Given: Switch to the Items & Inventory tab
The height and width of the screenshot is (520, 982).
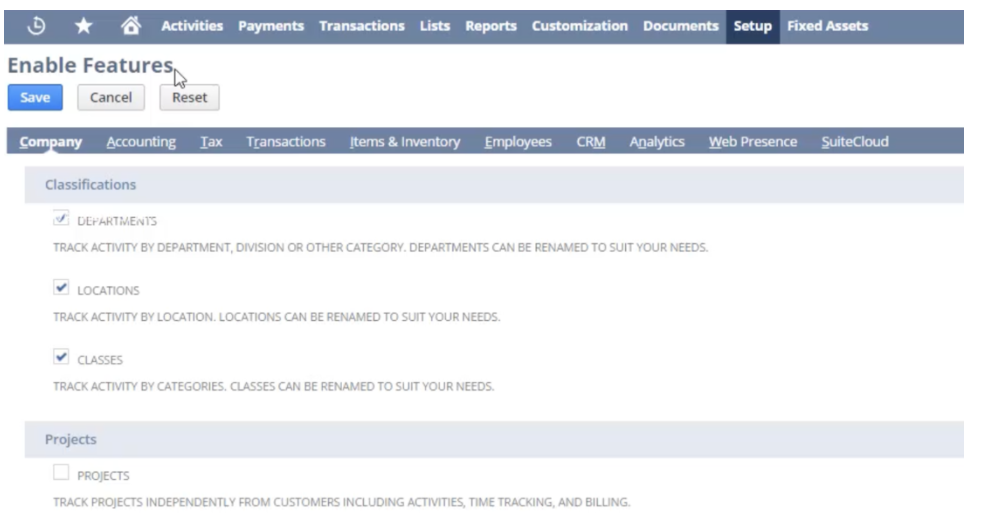Looking at the screenshot, I should tap(404, 142).
